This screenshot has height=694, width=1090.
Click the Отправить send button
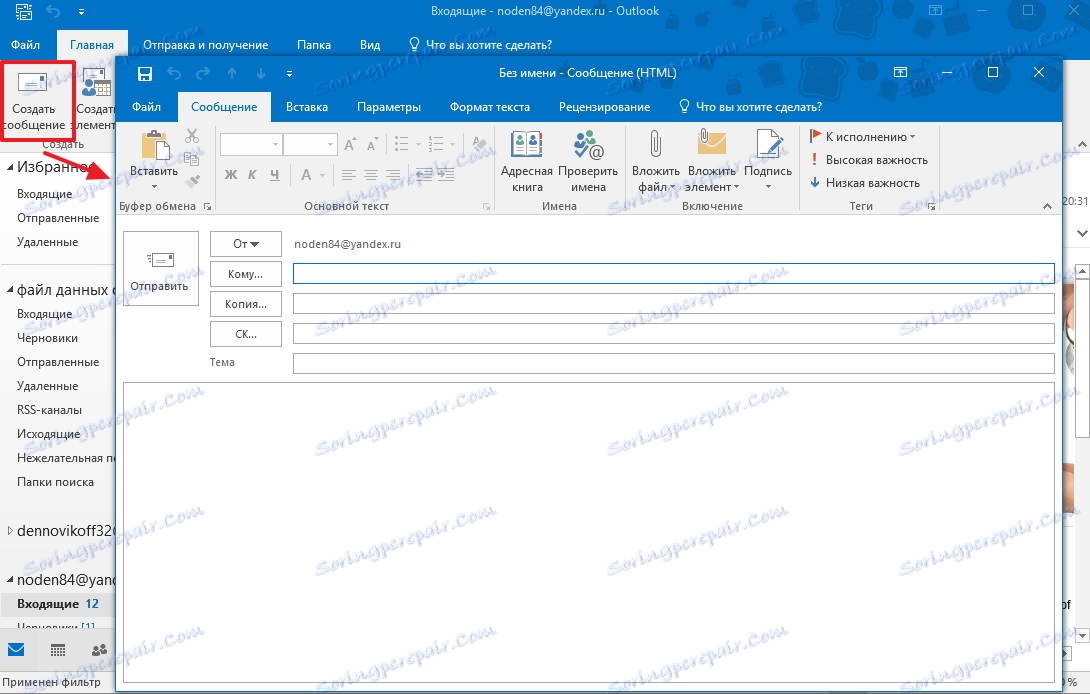pos(161,268)
